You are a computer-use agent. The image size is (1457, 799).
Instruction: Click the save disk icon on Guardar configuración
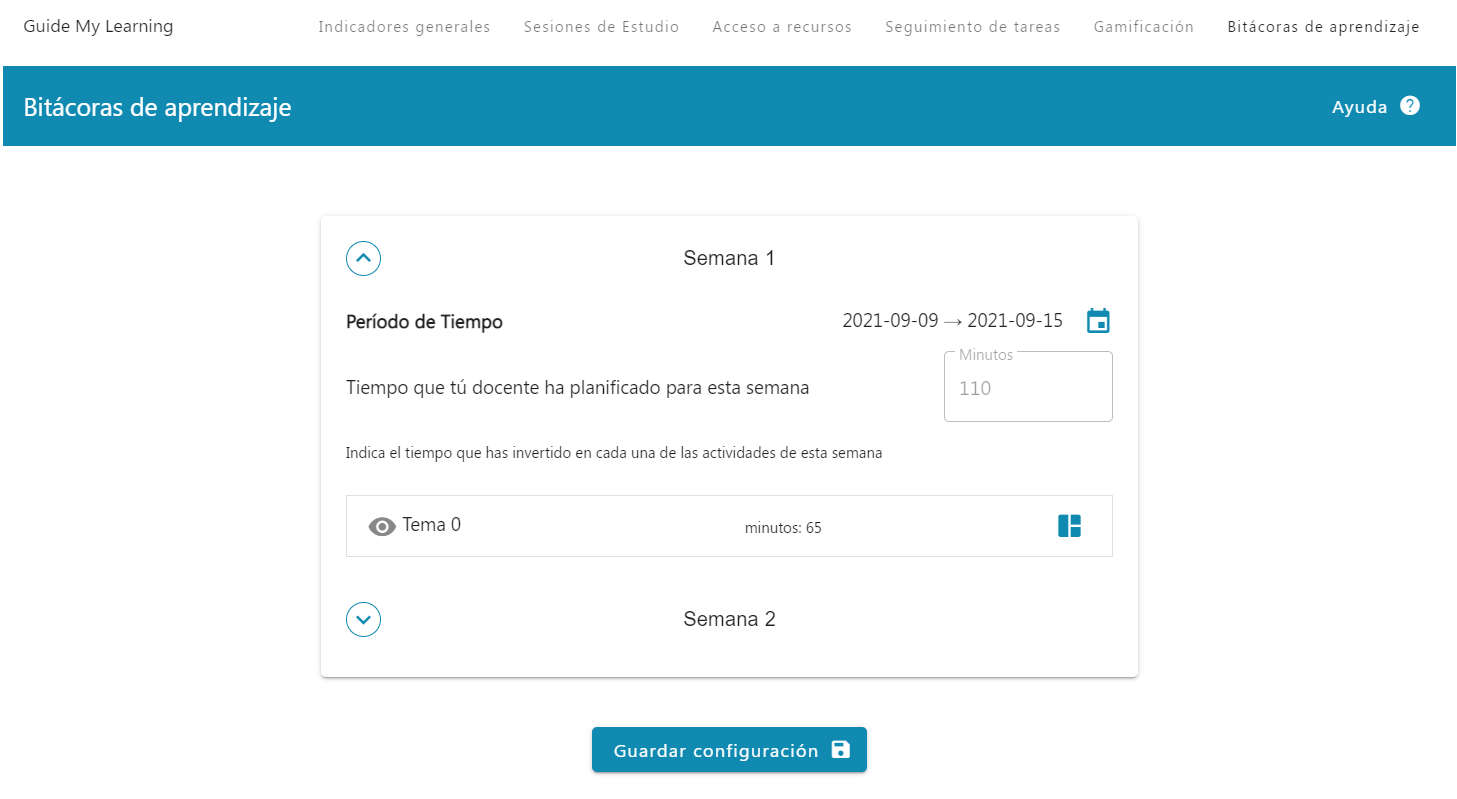(x=841, y=750)
